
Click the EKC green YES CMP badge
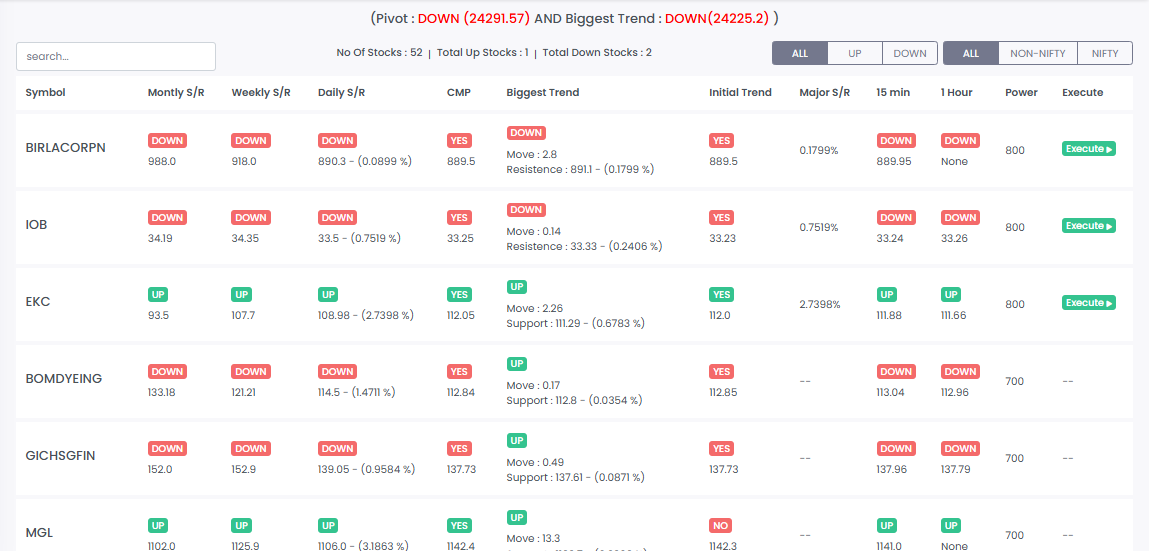pos(459,295)
